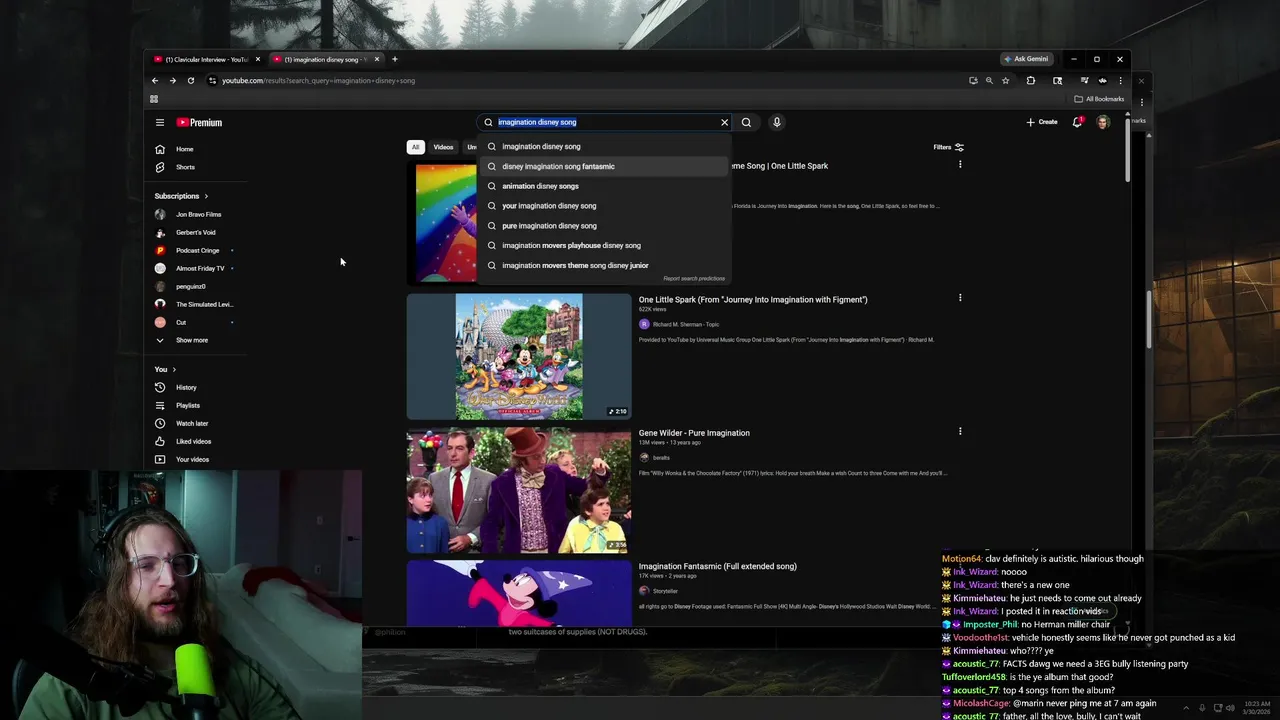
Task: Open penguinz0 subscription
Action: (x=190, y=286)
